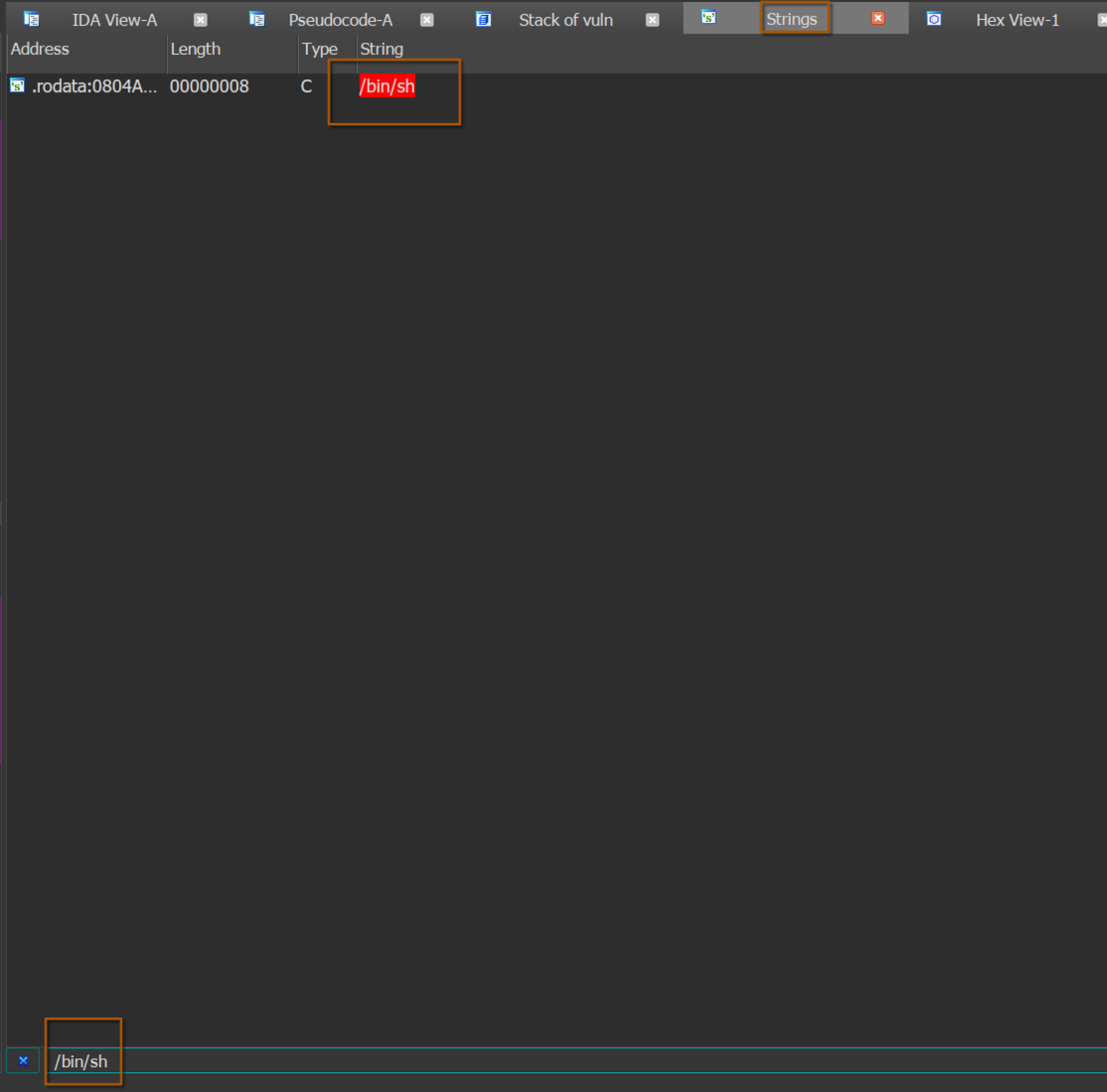Sort strings by the Length column

click(x=196, y=49)
